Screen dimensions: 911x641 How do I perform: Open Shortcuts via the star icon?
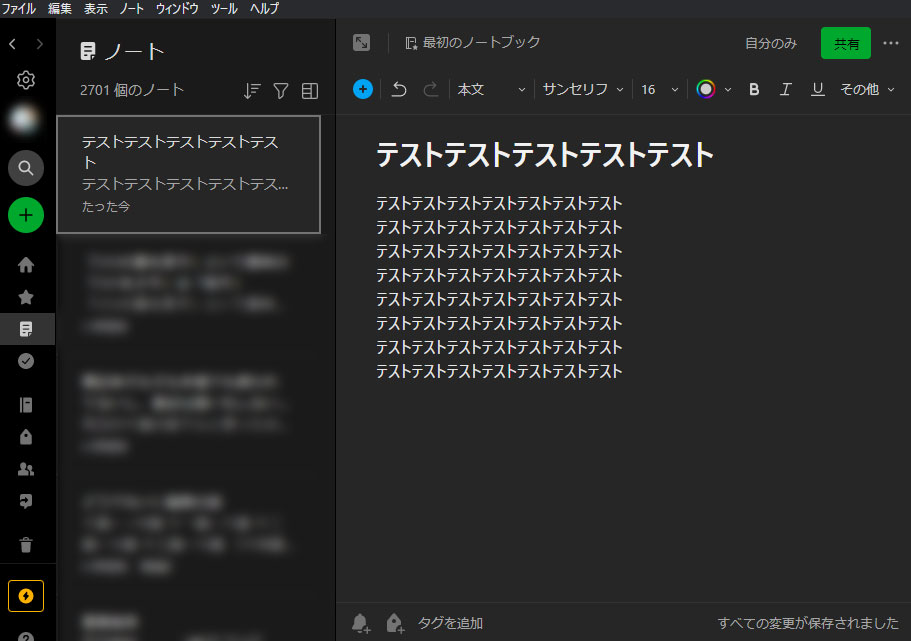[25, 297]
